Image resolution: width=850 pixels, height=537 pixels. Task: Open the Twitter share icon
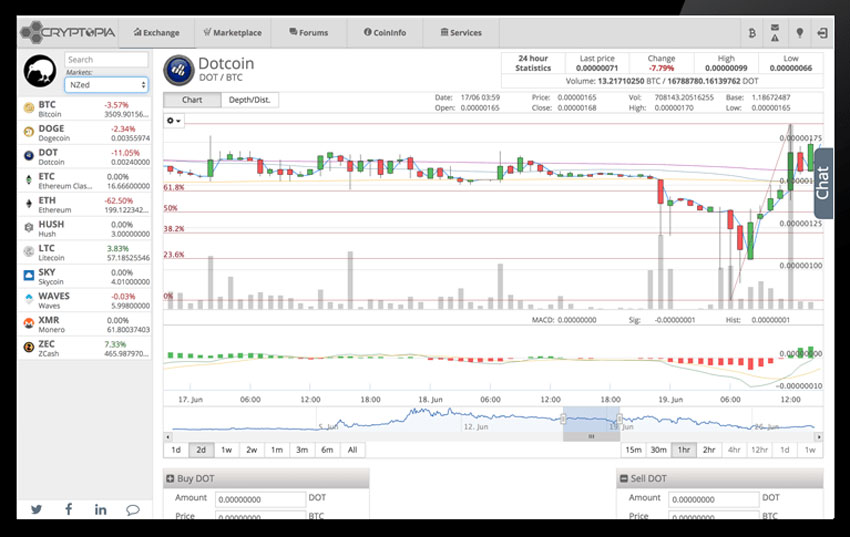(36, 509)
